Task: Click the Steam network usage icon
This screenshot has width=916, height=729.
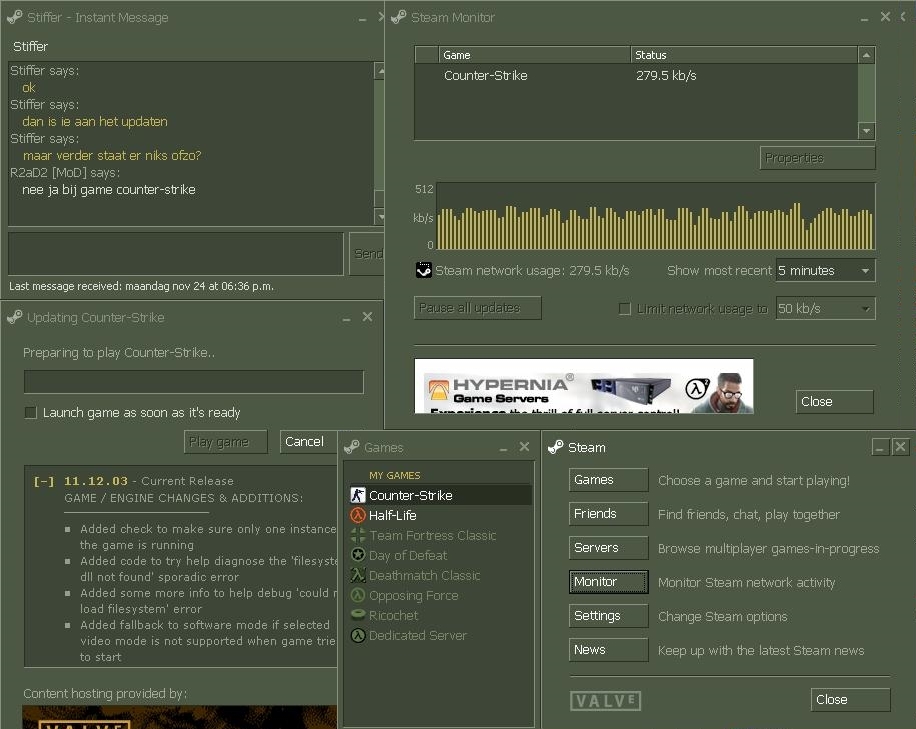Action: pos(424,270)
